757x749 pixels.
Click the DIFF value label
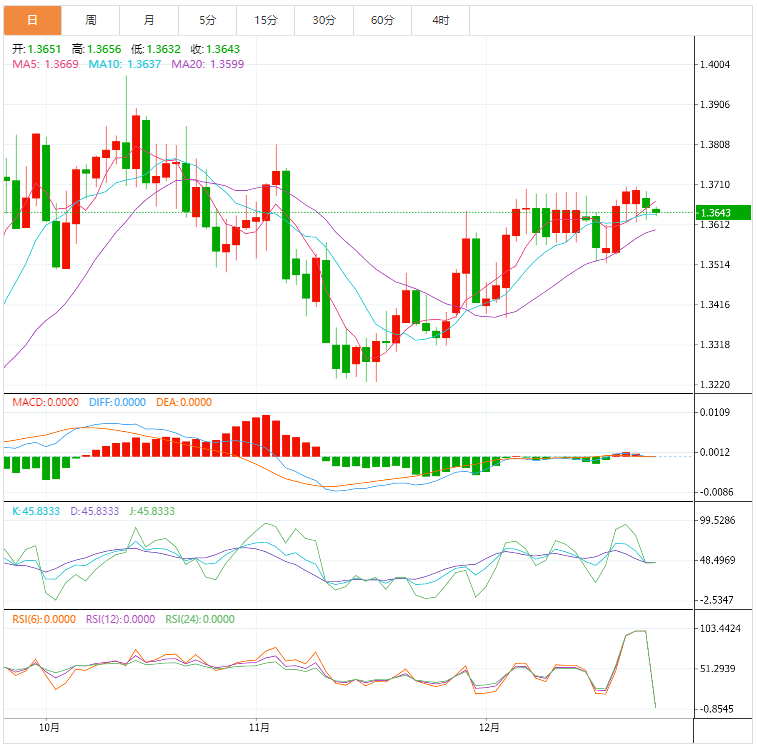tap(115, 402)
